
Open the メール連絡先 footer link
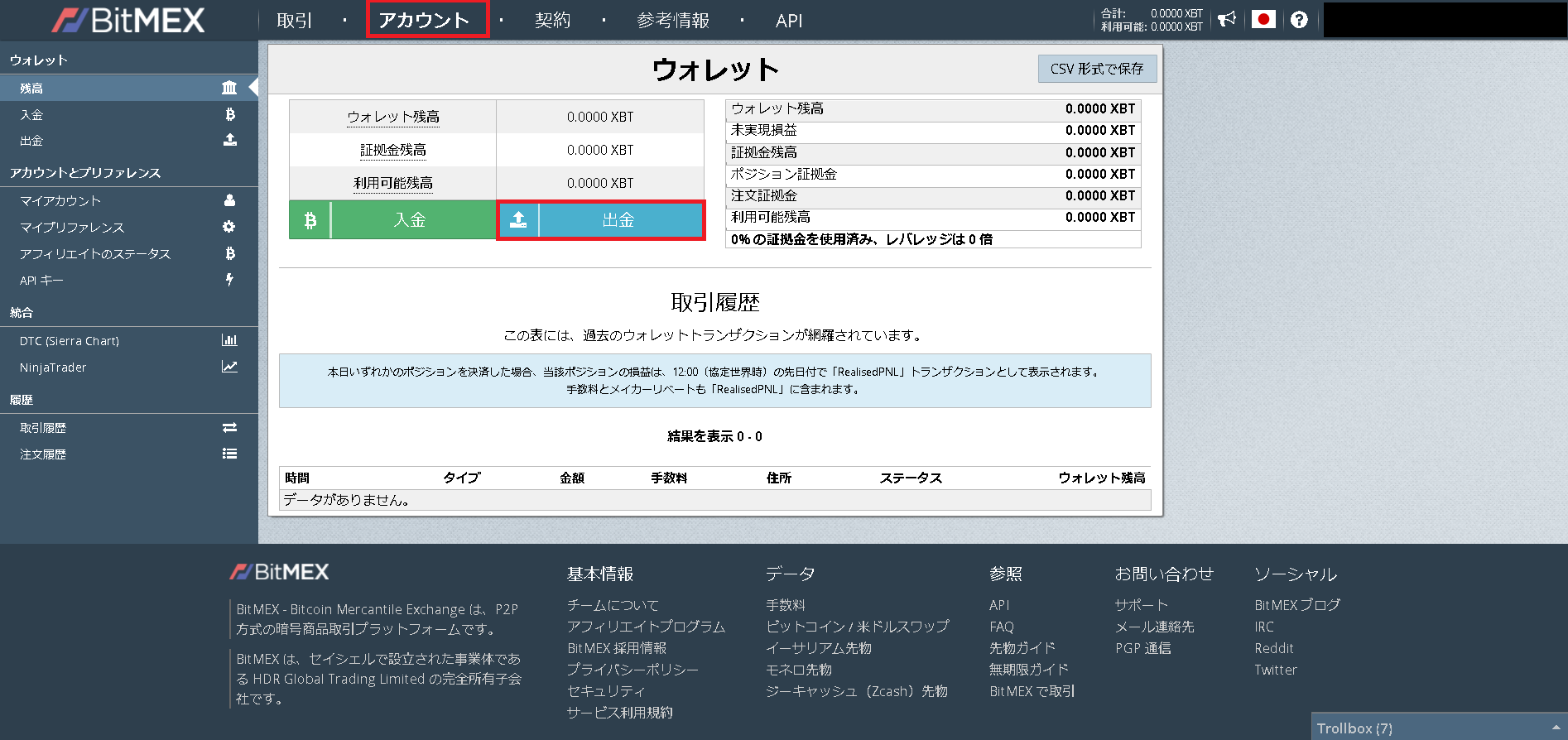(x=1155, y=627)
